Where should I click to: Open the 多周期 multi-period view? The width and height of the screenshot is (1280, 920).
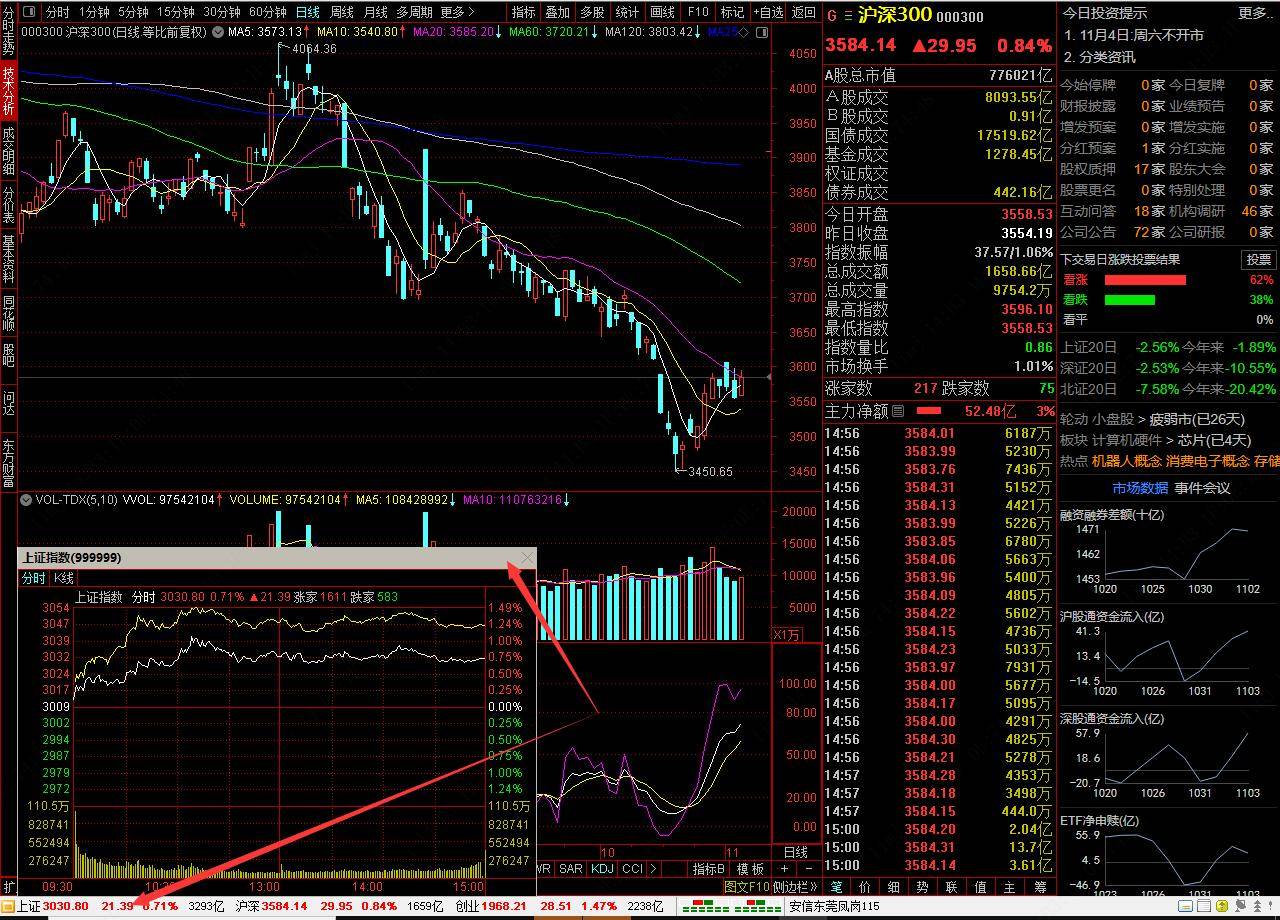414,12
